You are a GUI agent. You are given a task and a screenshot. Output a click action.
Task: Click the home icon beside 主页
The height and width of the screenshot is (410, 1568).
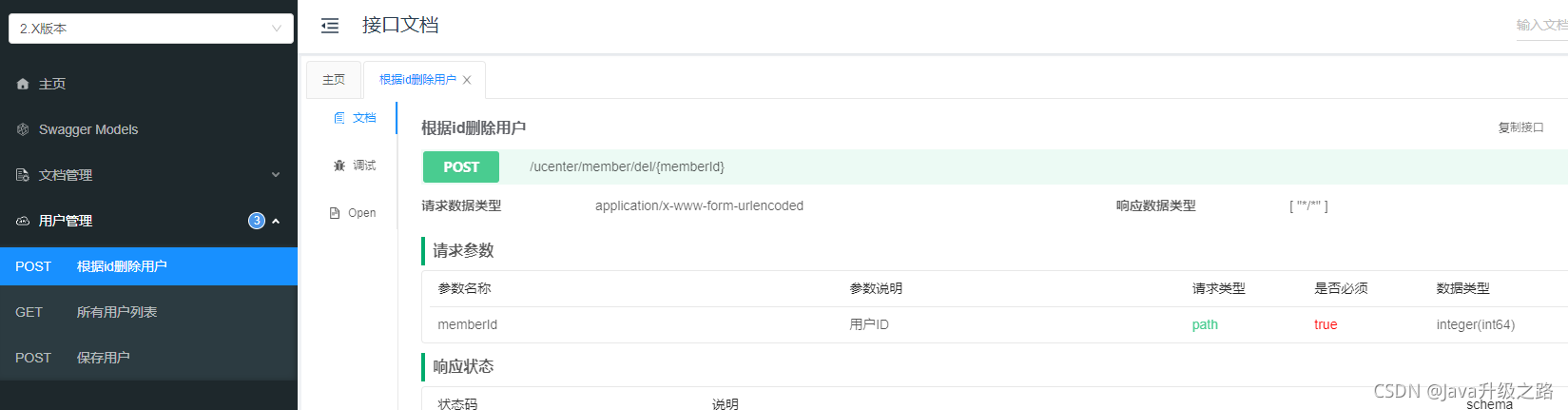tap(23, 84)
